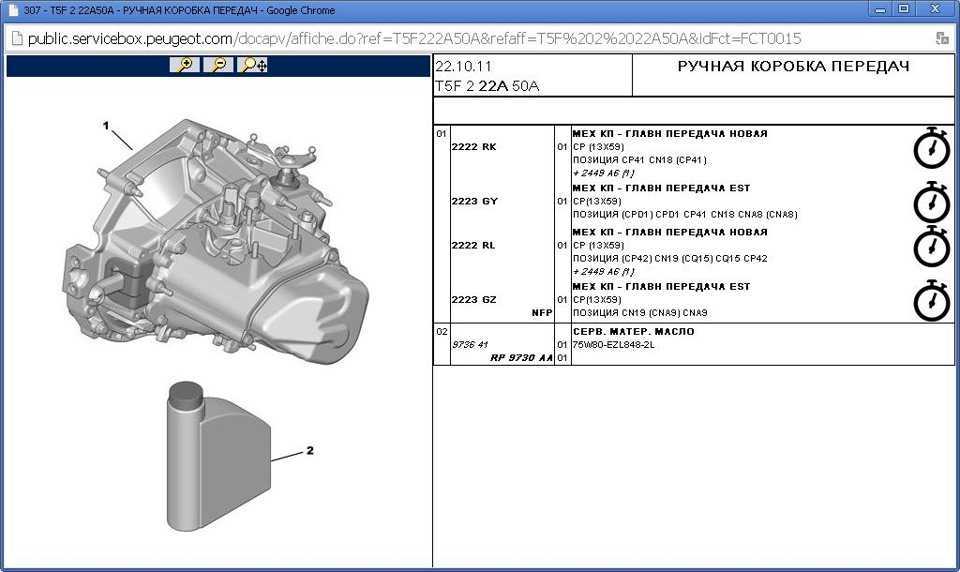Click the page icon in the address bar
The image size is (960, 572).
[x=17, y=39]
